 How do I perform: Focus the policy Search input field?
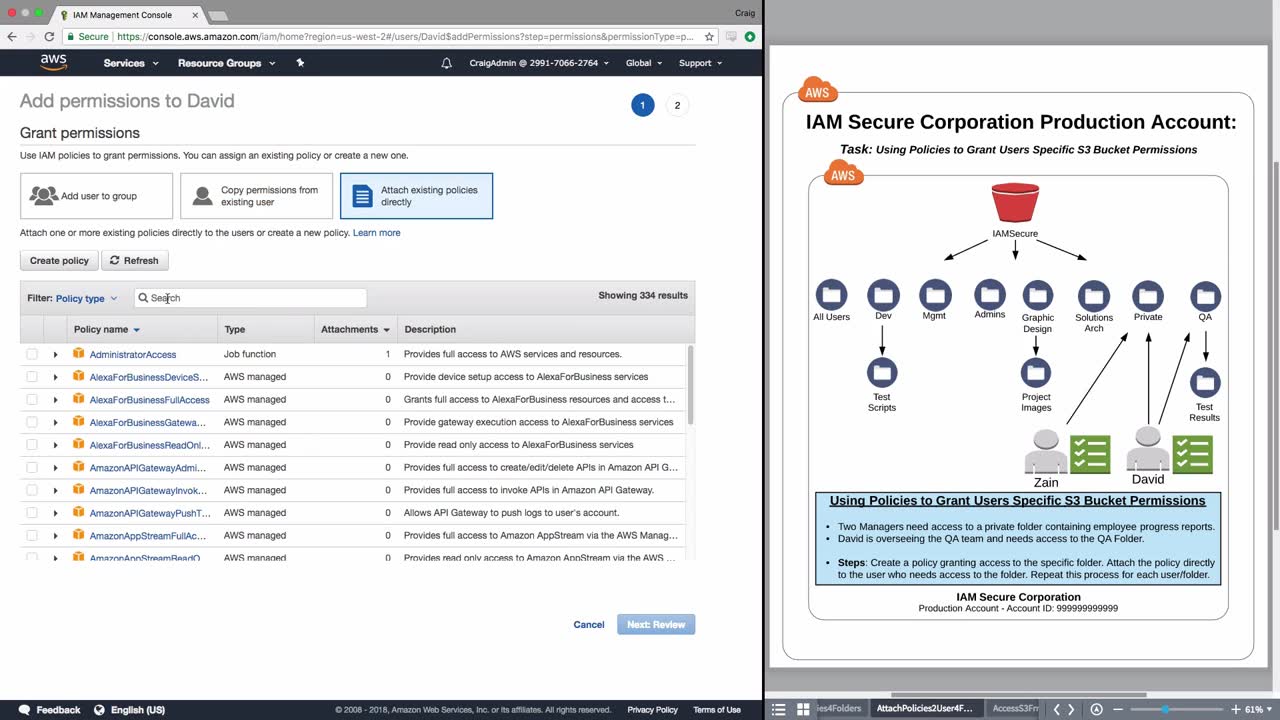[250, 298]
